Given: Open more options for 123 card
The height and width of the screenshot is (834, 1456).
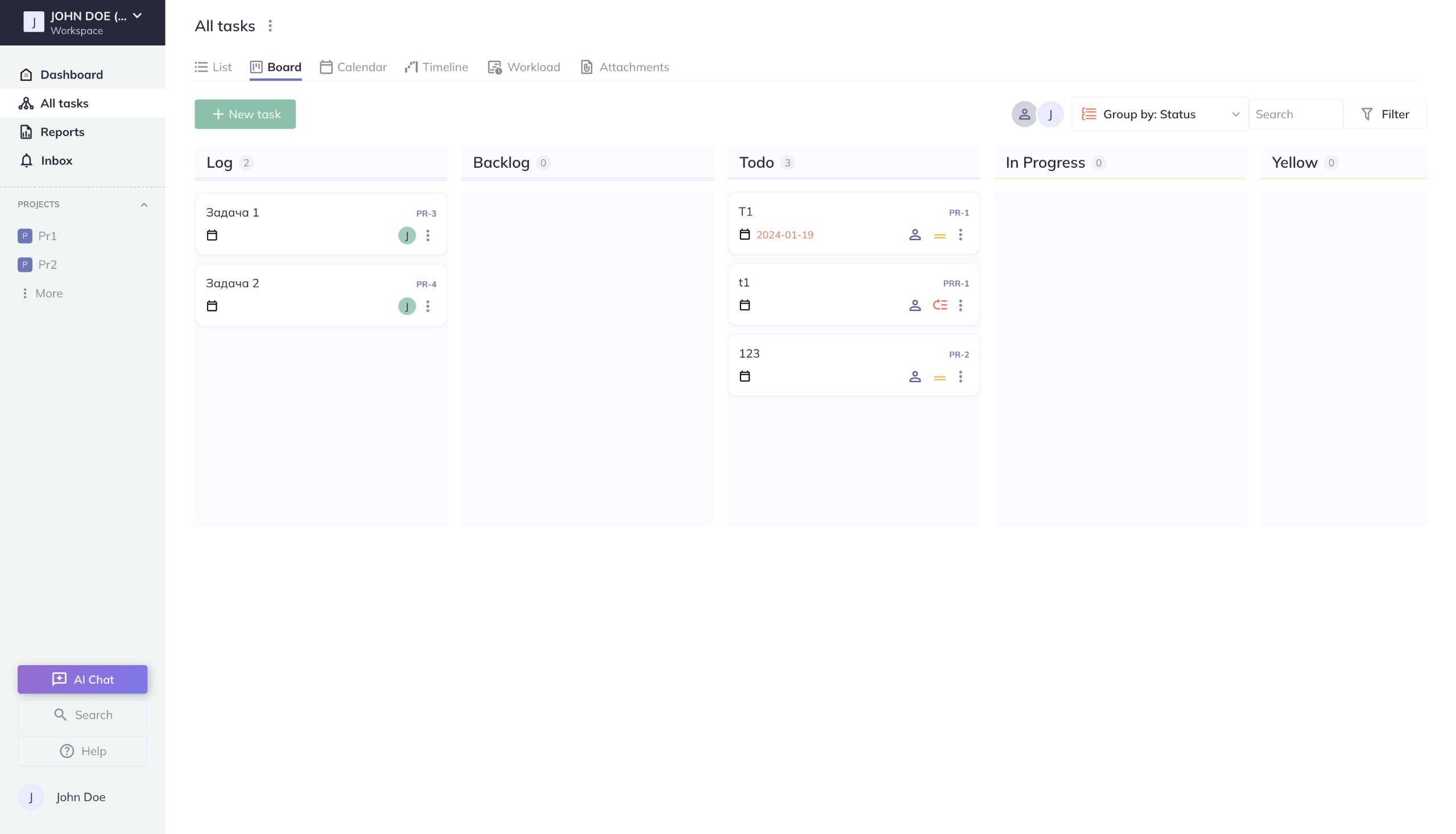Looking at the screenshot, I should click(x=961, y=377).
